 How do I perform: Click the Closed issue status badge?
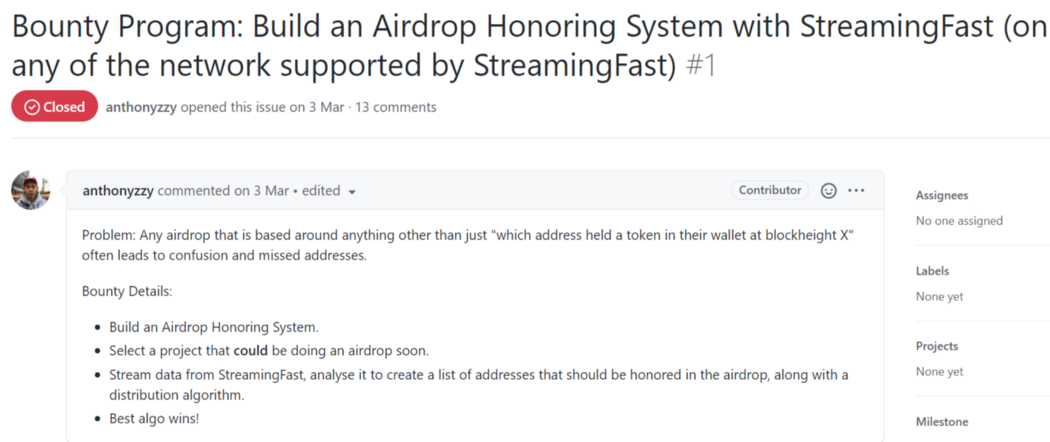(x=55, y=107)
